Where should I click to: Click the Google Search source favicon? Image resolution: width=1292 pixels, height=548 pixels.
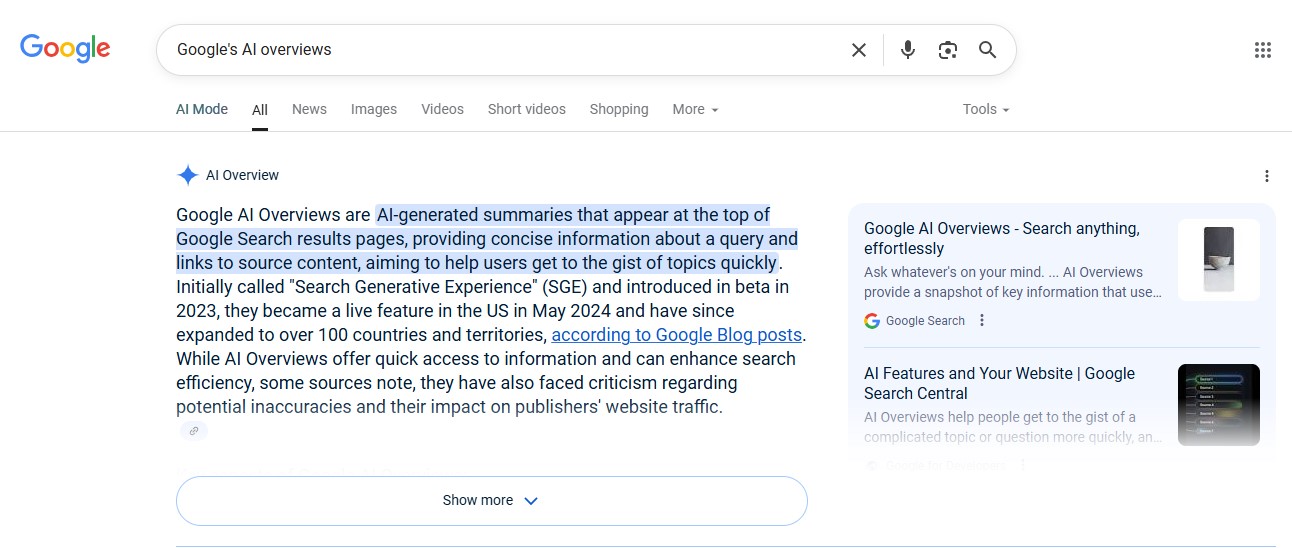[x=872, y=321]
